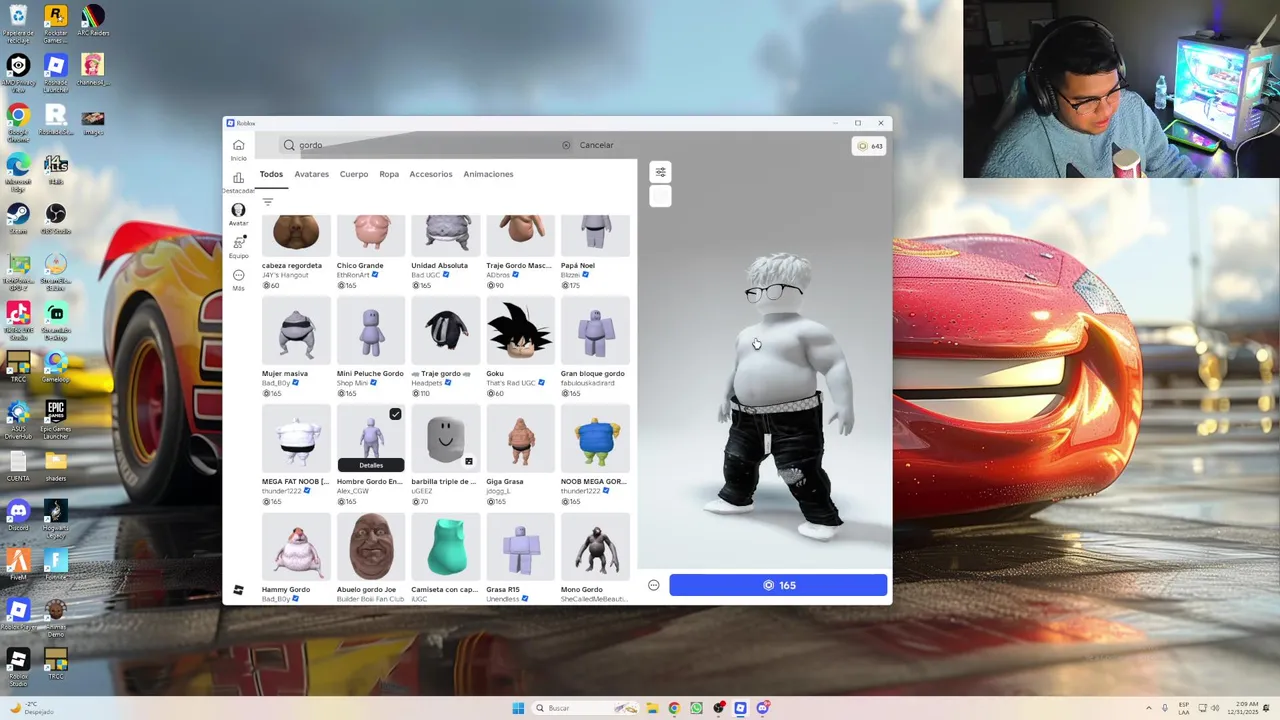Uncheck the selected Hombre Gordo item checkmark
The height and width of the screenshot is (720, 1280).
[x=395, y=414]
